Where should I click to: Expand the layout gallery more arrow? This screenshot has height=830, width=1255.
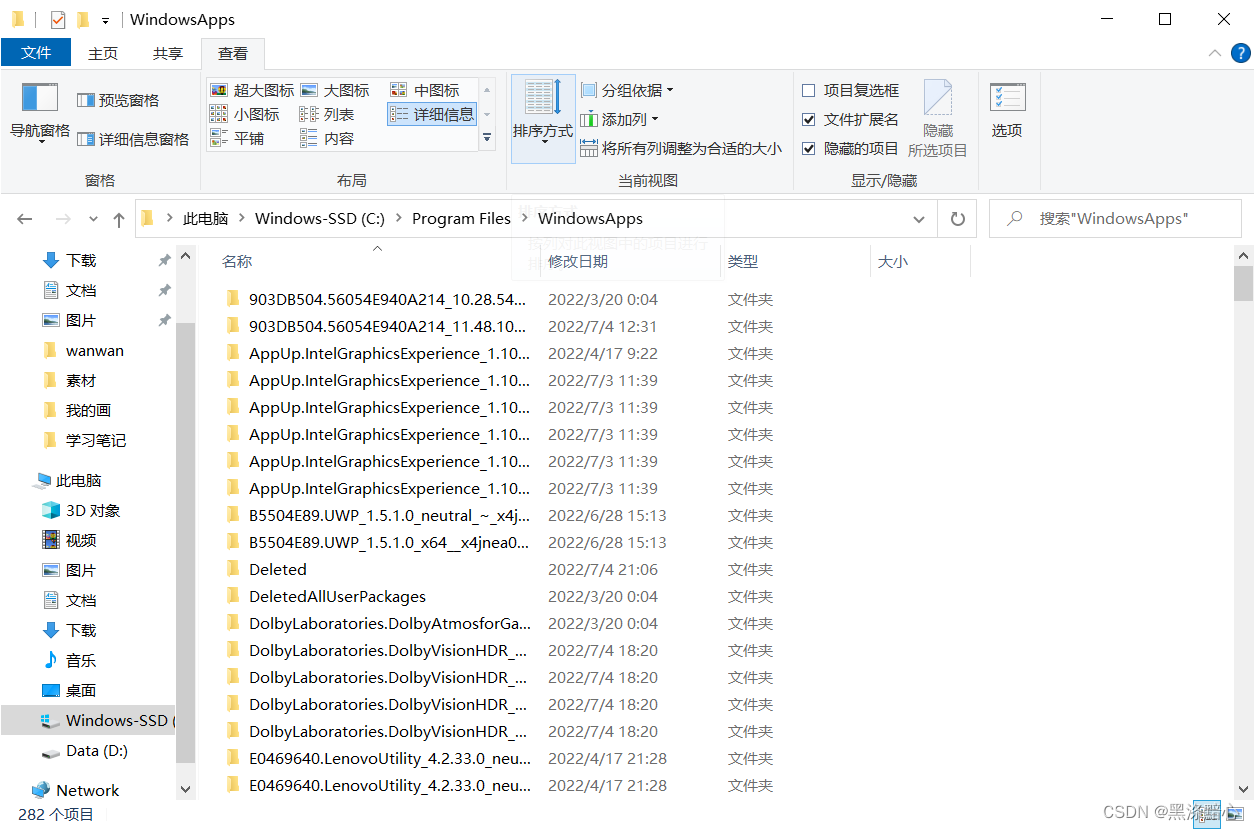[x=487, y=138]
